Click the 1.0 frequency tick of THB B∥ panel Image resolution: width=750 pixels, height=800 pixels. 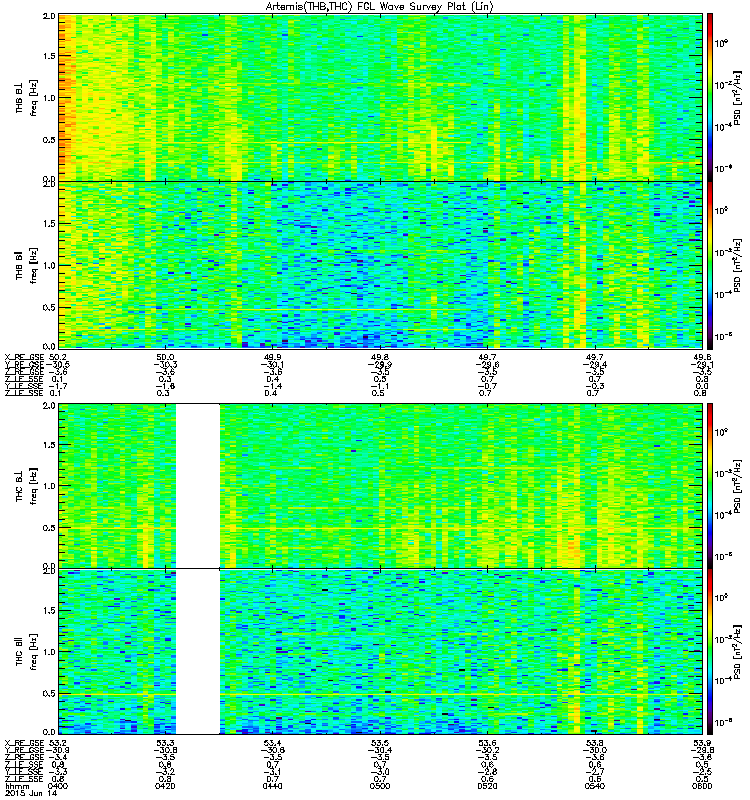(x=49, y=265)
